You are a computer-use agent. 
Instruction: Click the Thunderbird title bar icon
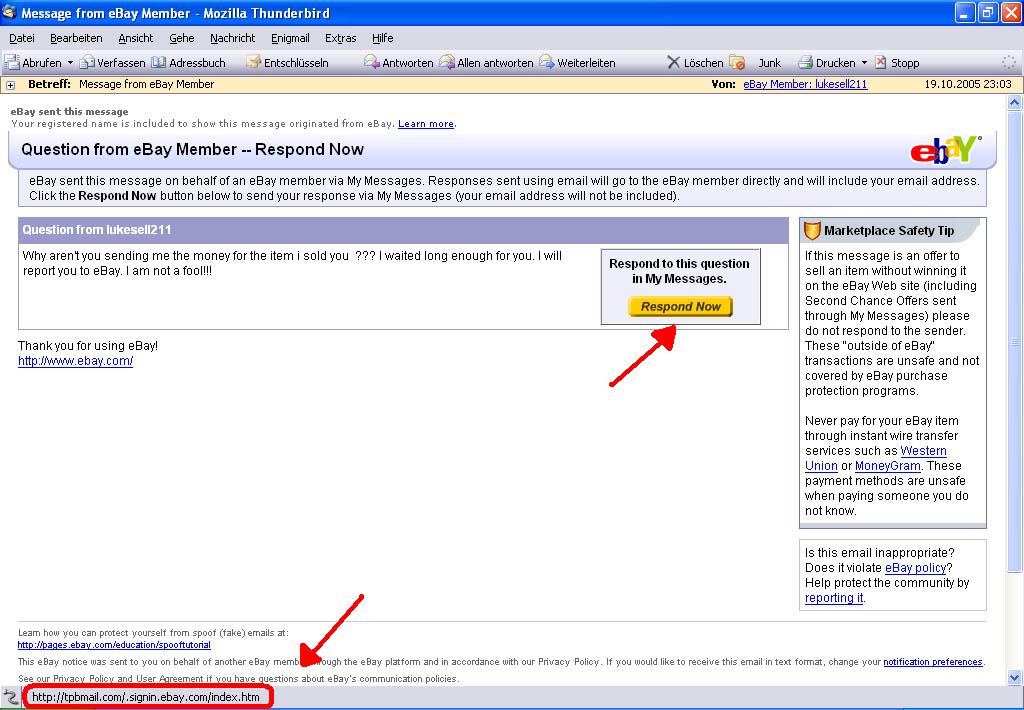[x=9, y=12]
